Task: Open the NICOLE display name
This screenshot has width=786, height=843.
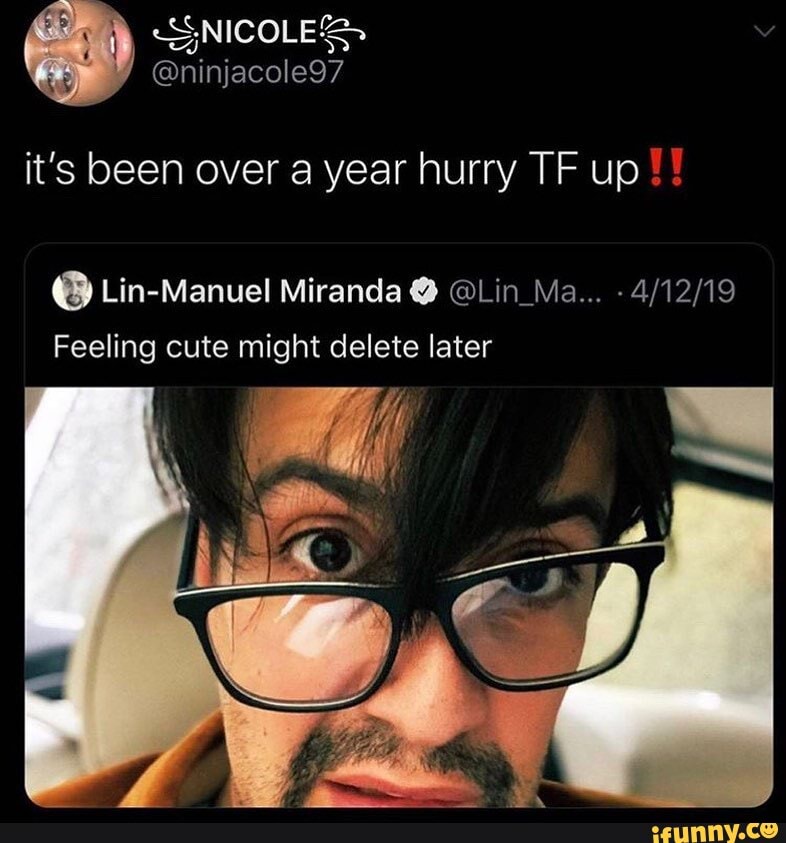Action: point(260,35)
